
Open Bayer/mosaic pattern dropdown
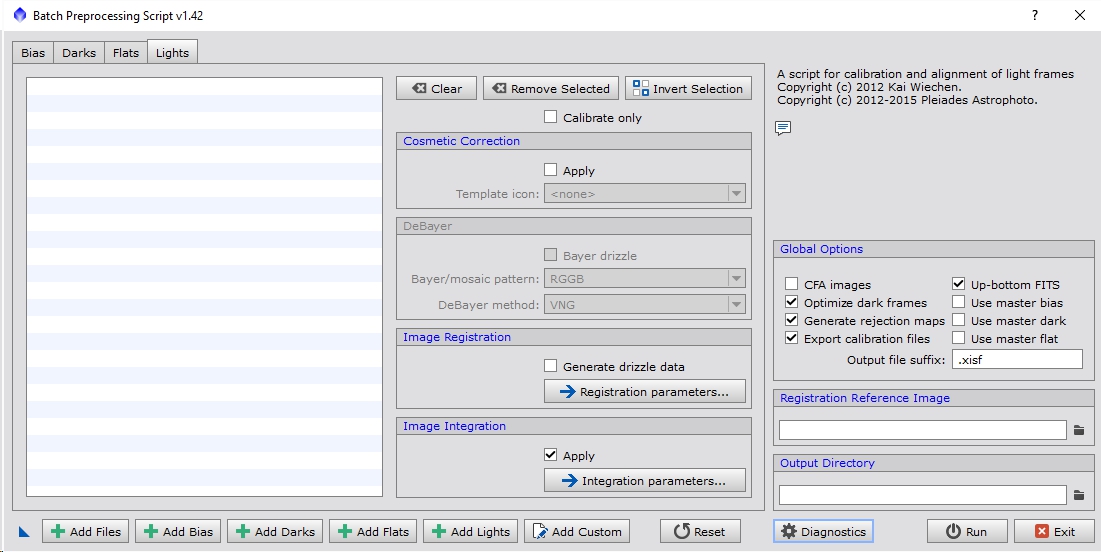click(645, 279)
